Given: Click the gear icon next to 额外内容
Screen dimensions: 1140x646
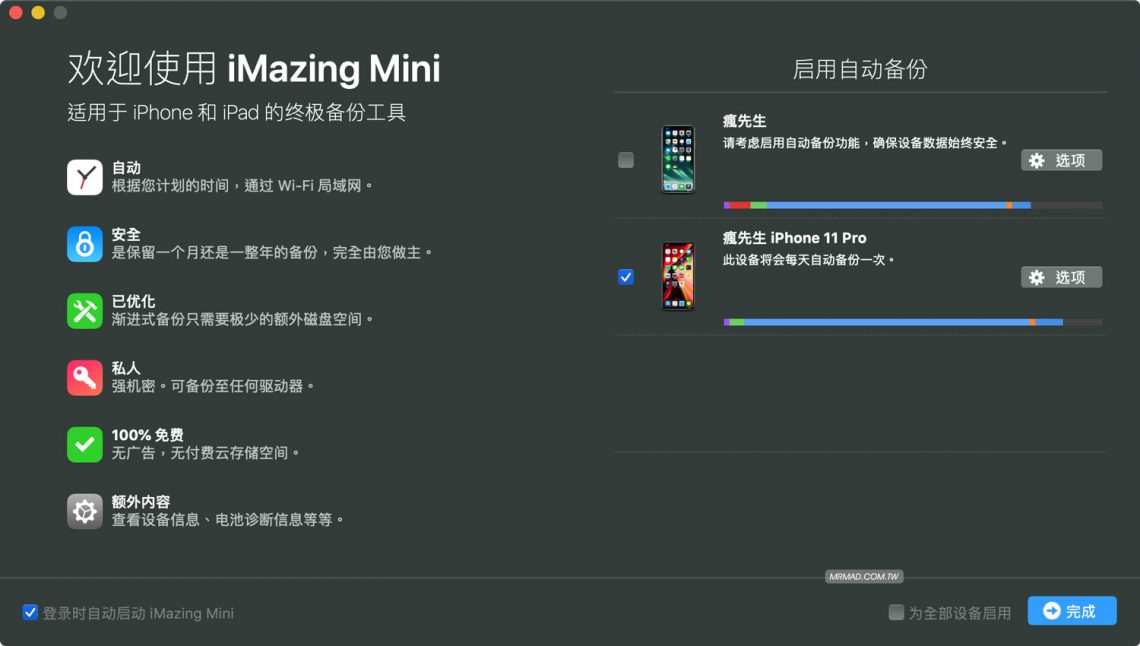Looking at the screenshot, I should (x=85, y=511).
